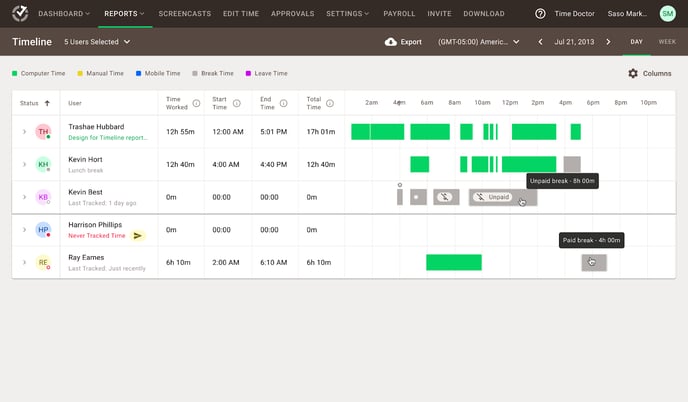The image size is (688, 402).
Task: Expand Trashae Hubbard row
Action: pyautogui.click(x=25, y=132)
